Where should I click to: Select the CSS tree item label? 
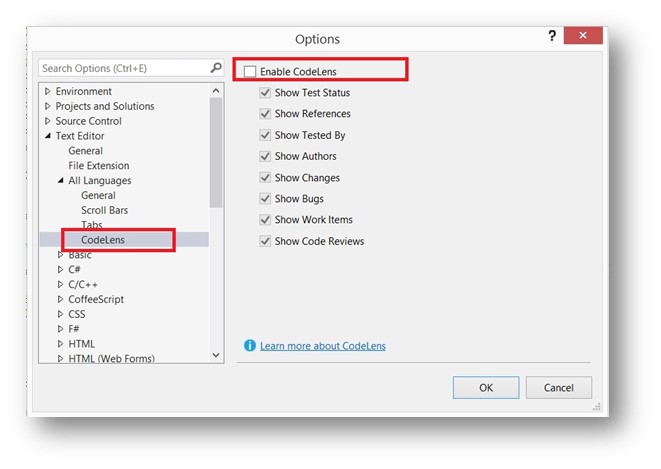pos(77,314)
